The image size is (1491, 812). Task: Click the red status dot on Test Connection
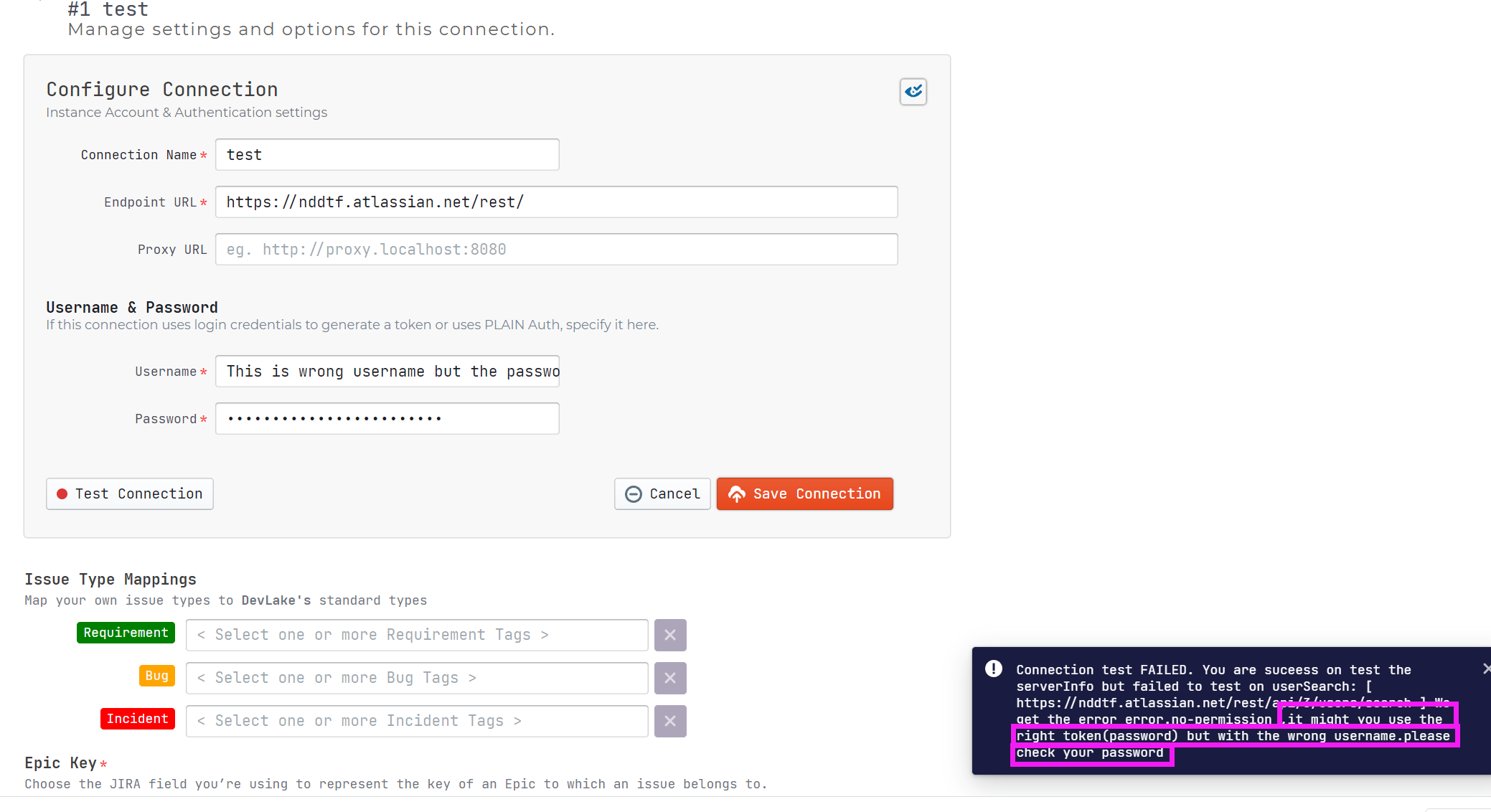(62, 494)
